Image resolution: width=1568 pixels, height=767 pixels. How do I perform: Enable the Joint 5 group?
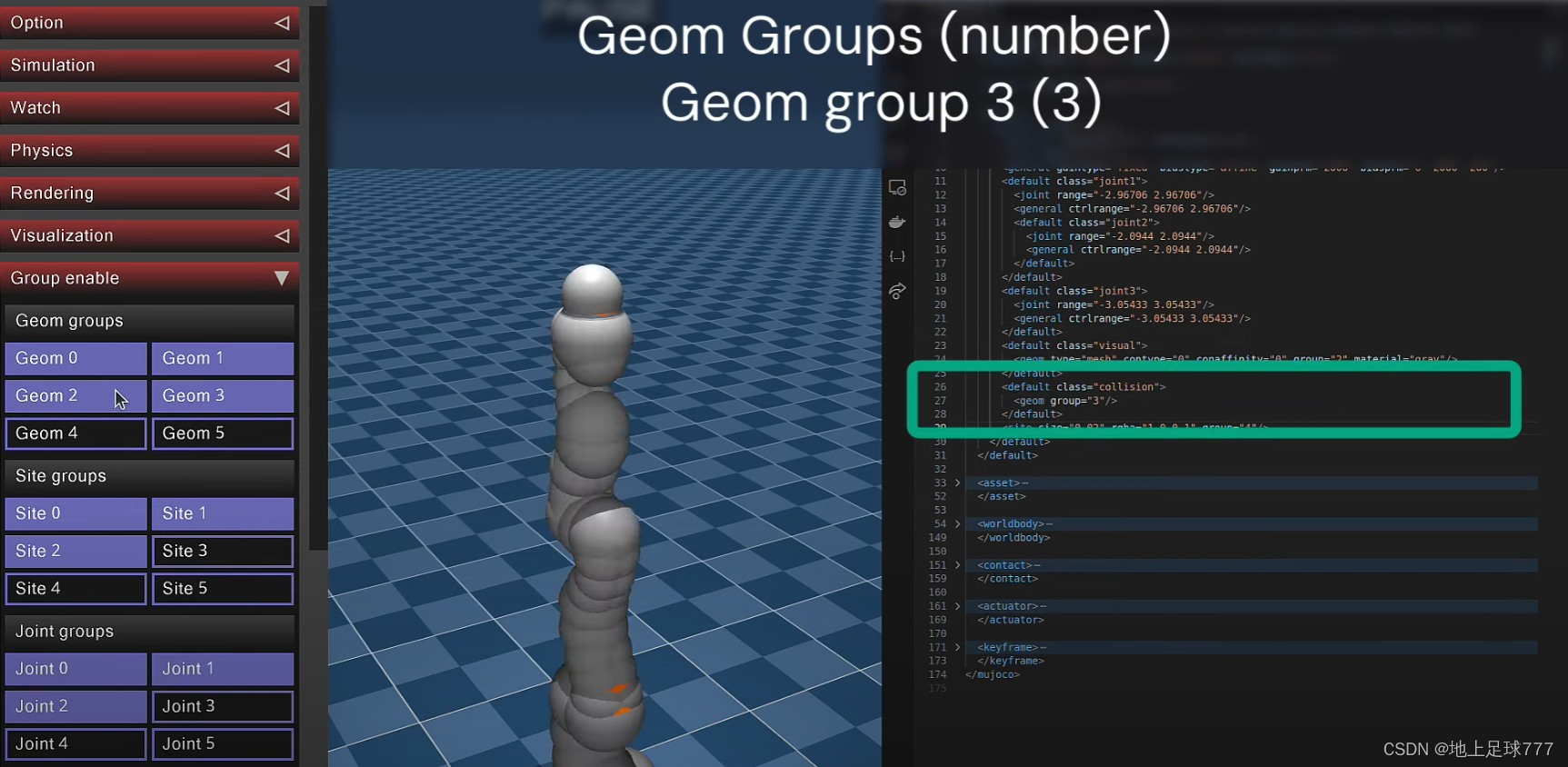pos(223,744)
